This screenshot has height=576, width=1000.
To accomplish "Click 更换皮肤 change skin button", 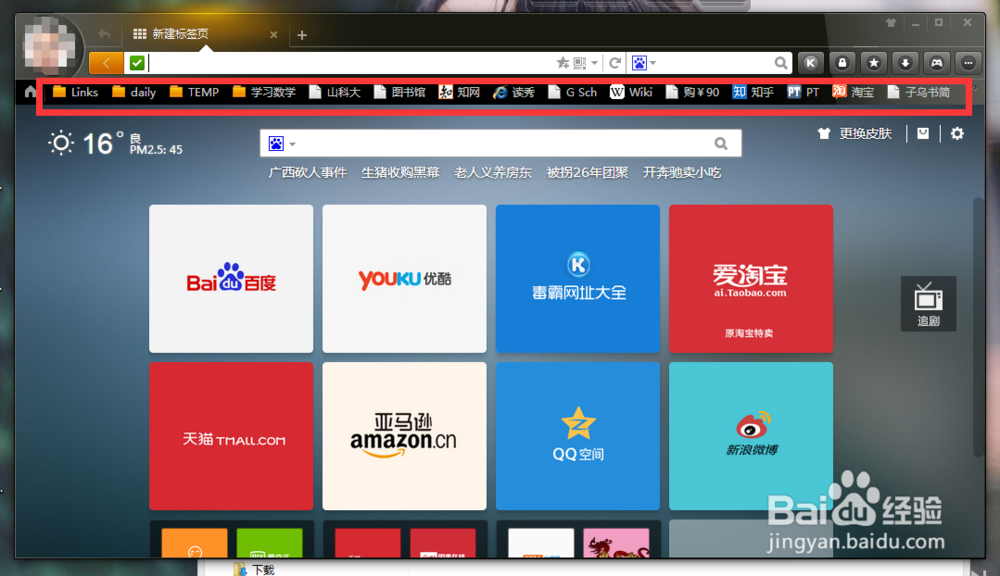I will pyautogui.click(x=855, y=133).
